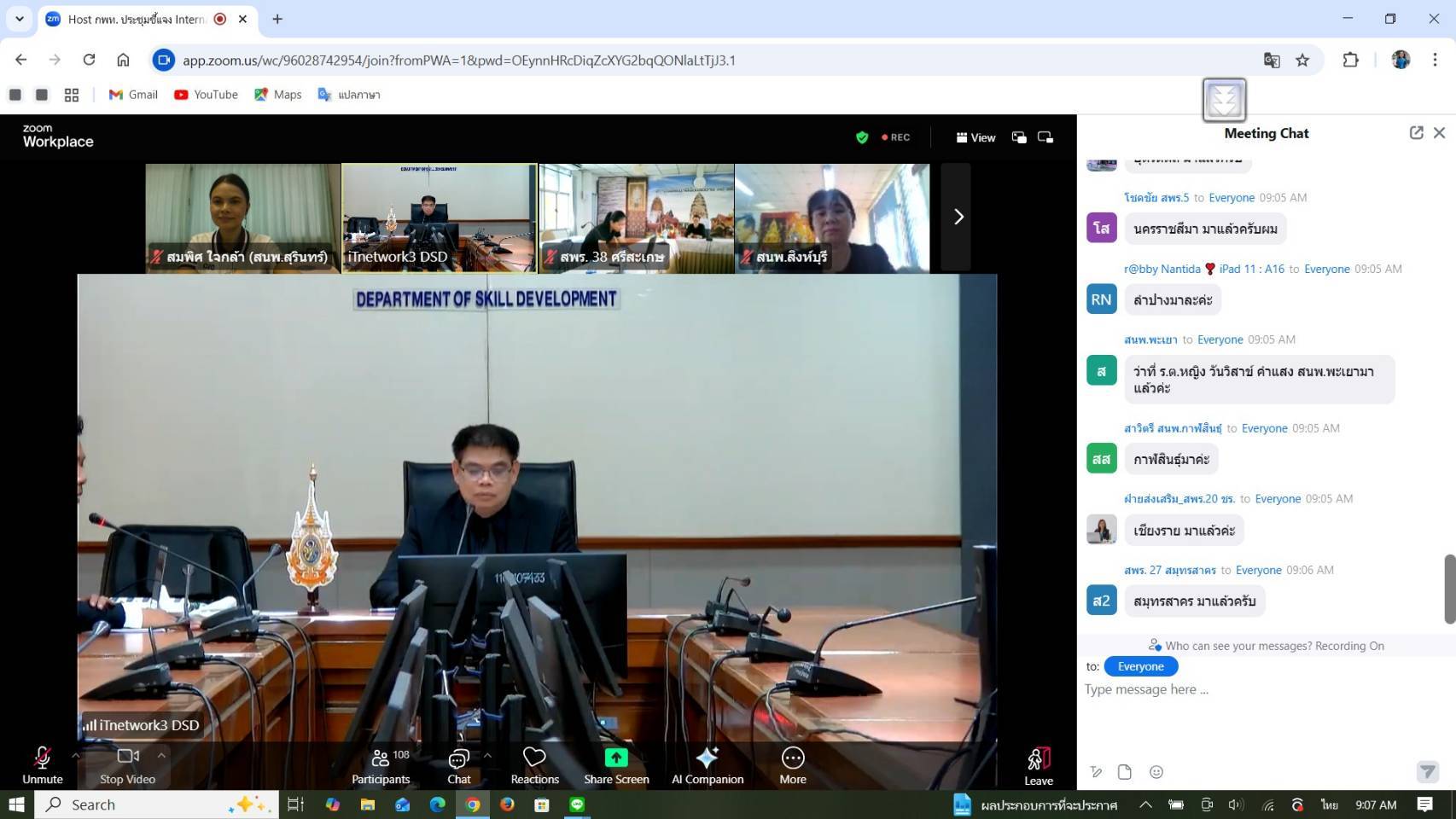Start Share Screen
Image resolution: width=1456 pixels, height=819 pixels.
tap(616, 765)
